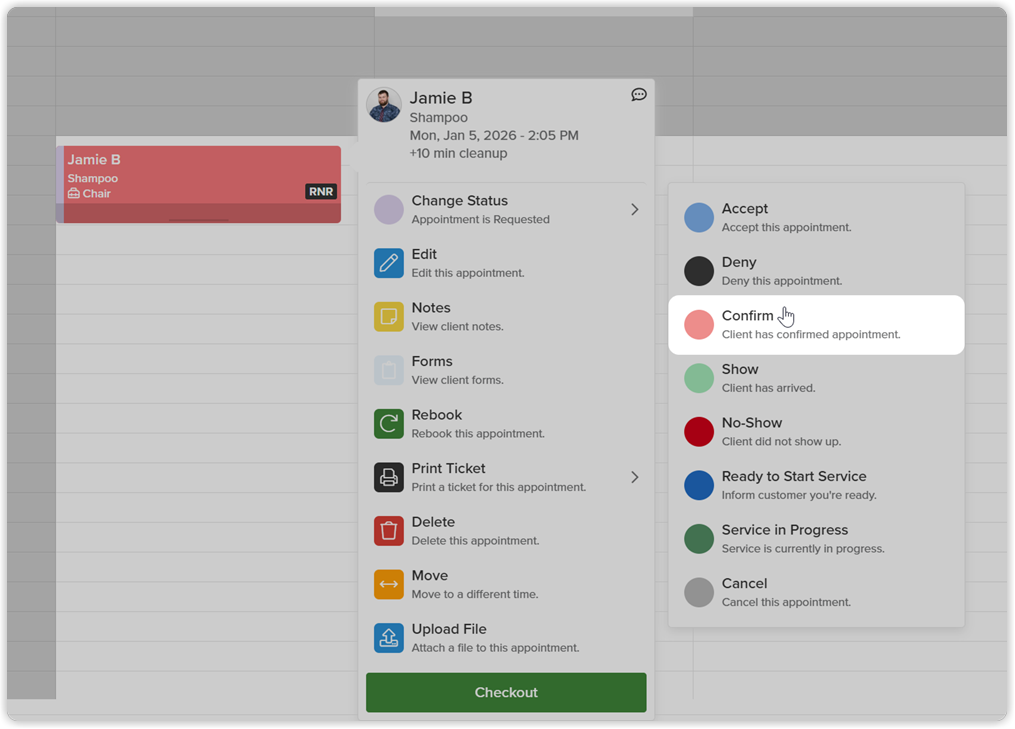This screenshot has width=1015, height=729.
Task: Click the dark green Service in Progress circle
Action: (698, 539)
